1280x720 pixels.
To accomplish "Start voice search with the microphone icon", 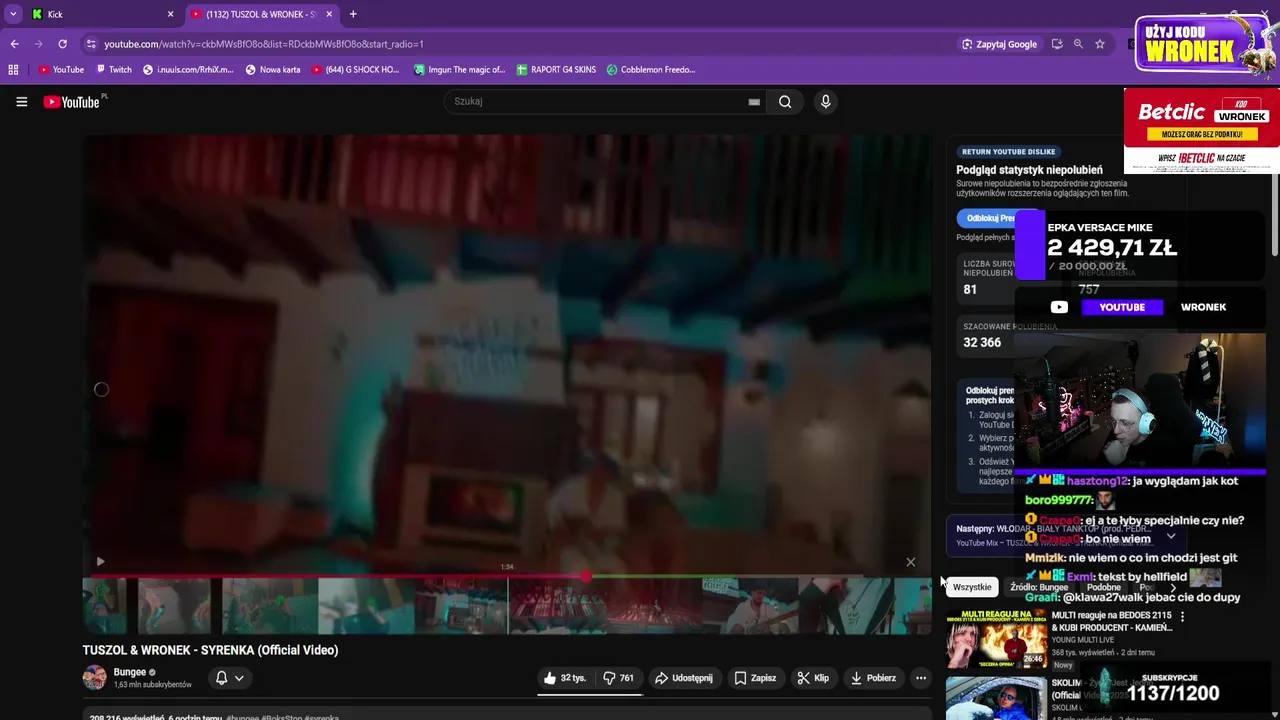I will coord(825,101).
